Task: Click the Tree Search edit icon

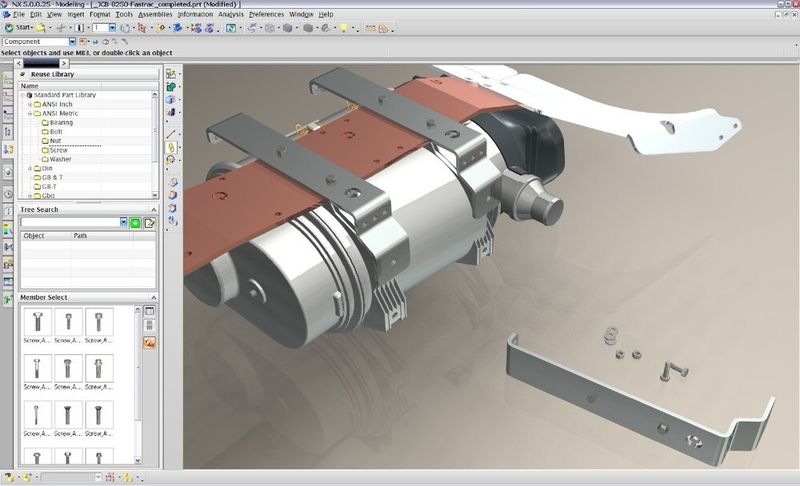Action: (149, 222)
